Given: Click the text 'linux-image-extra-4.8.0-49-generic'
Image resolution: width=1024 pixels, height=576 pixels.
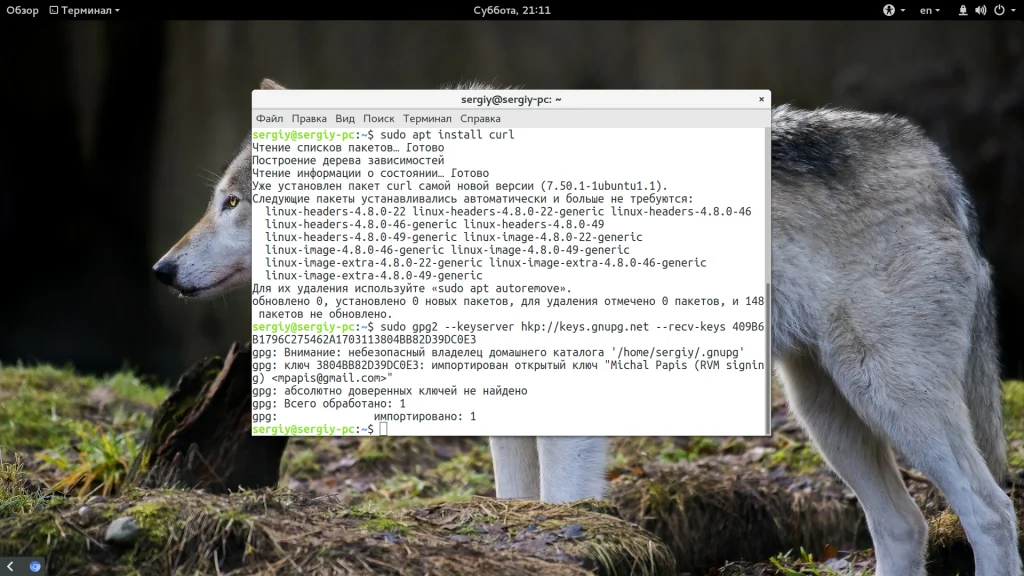Looking at the screenshot, I should pos(374,276).
